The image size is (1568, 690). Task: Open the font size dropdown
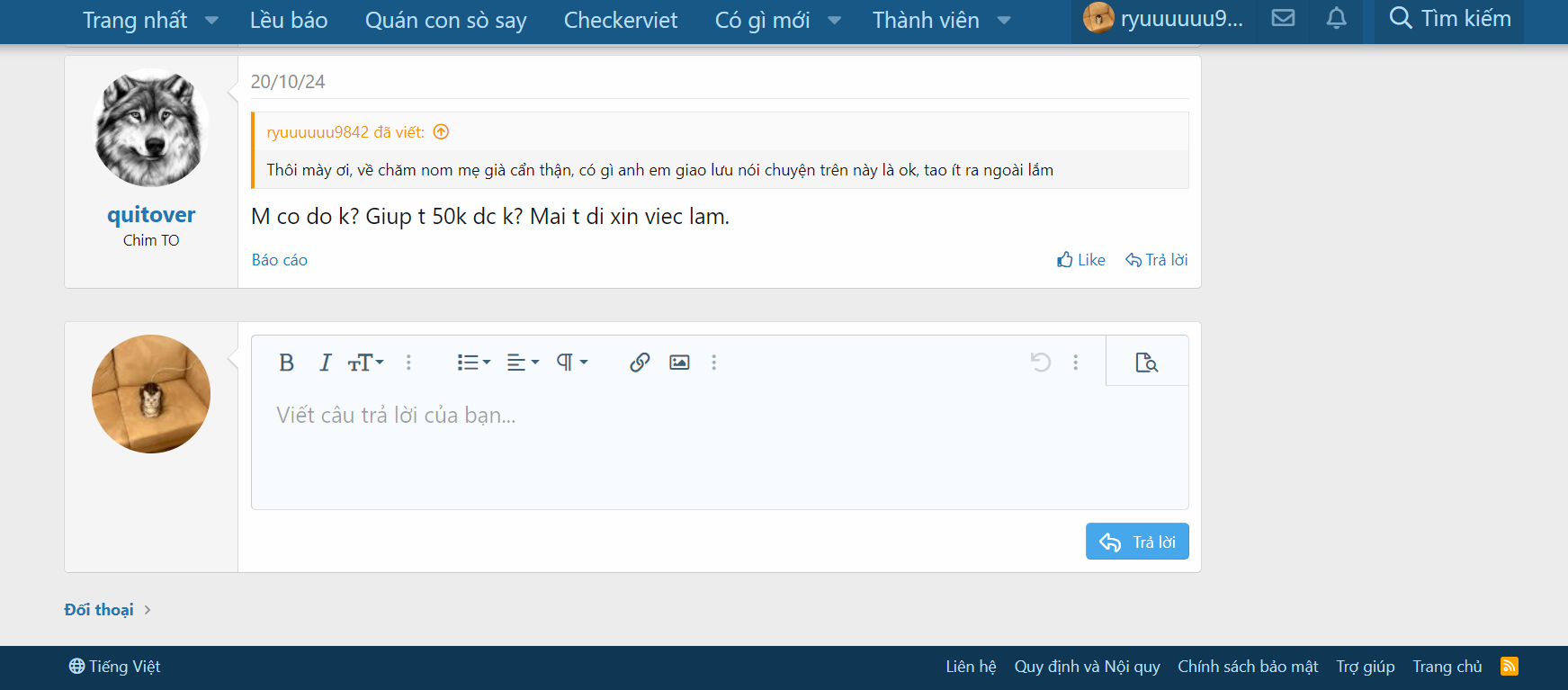365,363
